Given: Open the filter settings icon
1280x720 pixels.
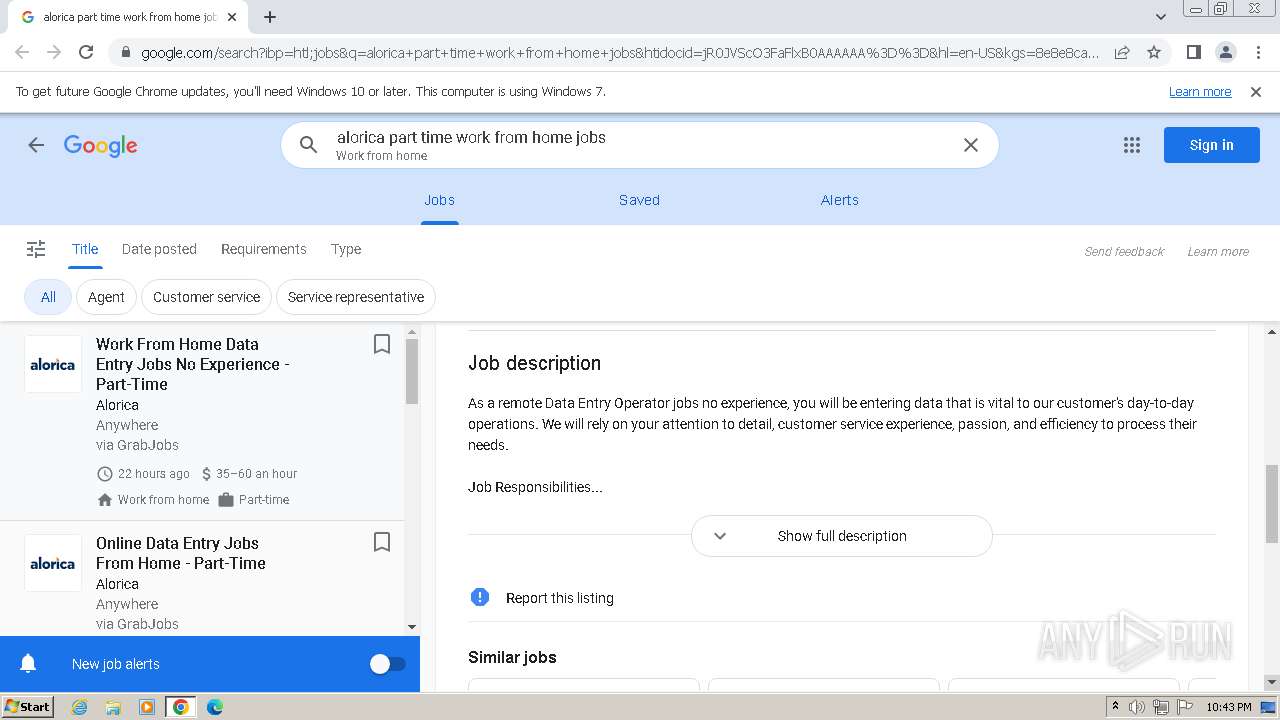Looking at the screenshot, I should (36, 249).
